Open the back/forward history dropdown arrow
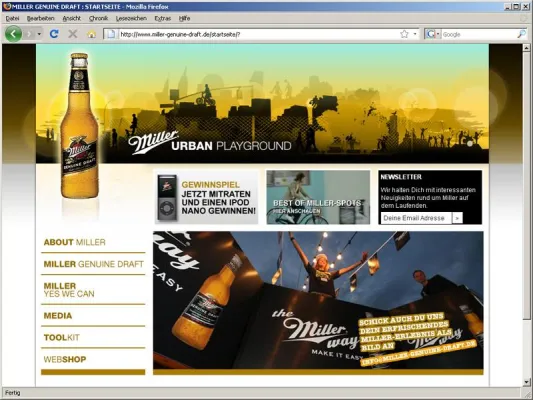Screen dimensions: 533x400 39,34
